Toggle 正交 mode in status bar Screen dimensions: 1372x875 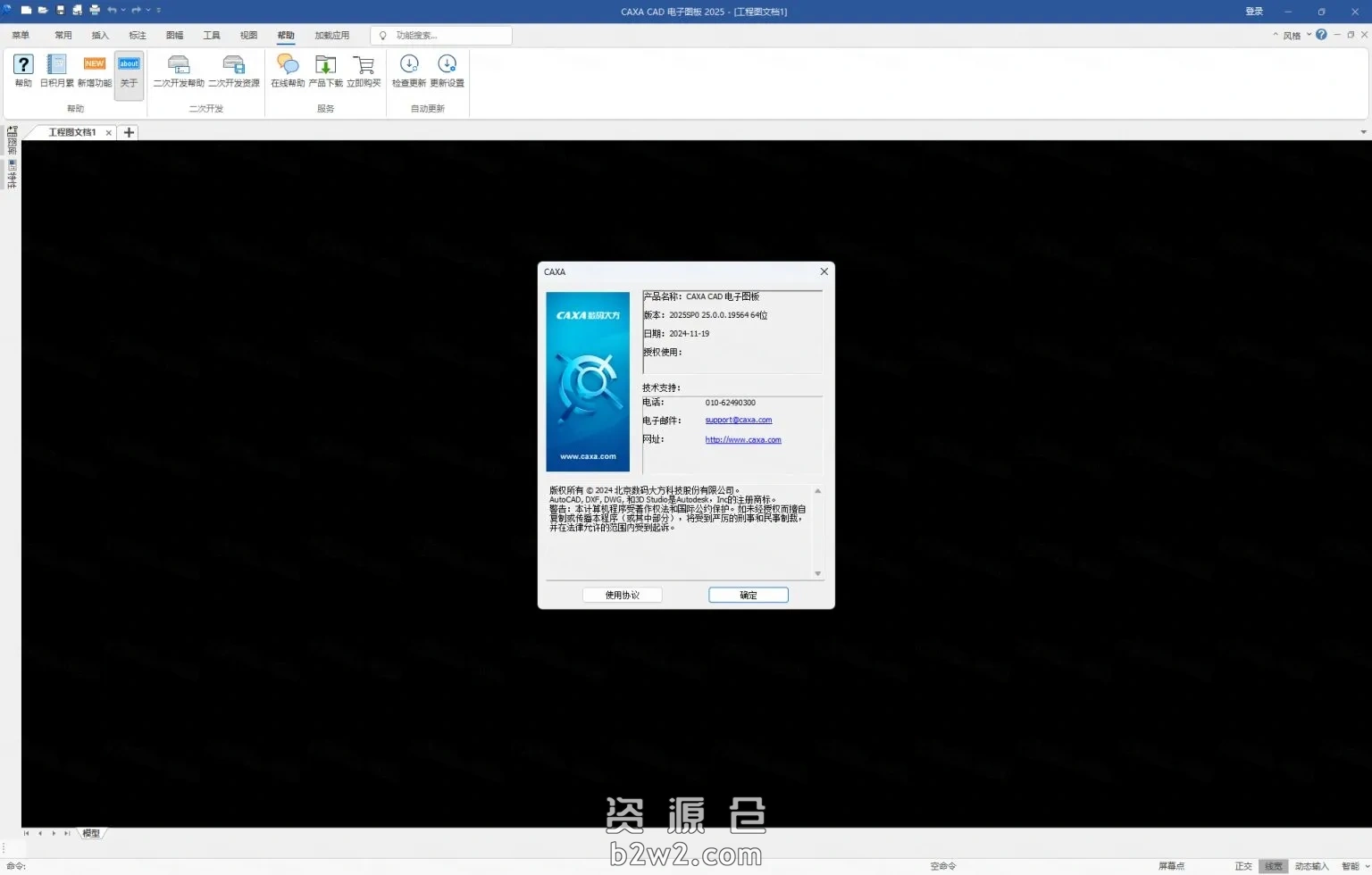tap(1242, 866)
